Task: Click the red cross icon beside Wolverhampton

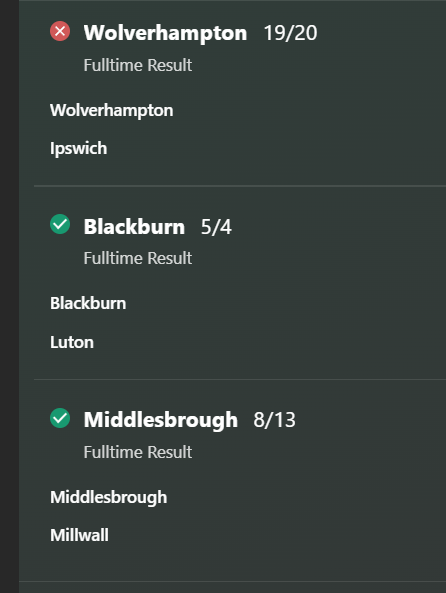Action: pyautogui.click(x=60, y=31)
